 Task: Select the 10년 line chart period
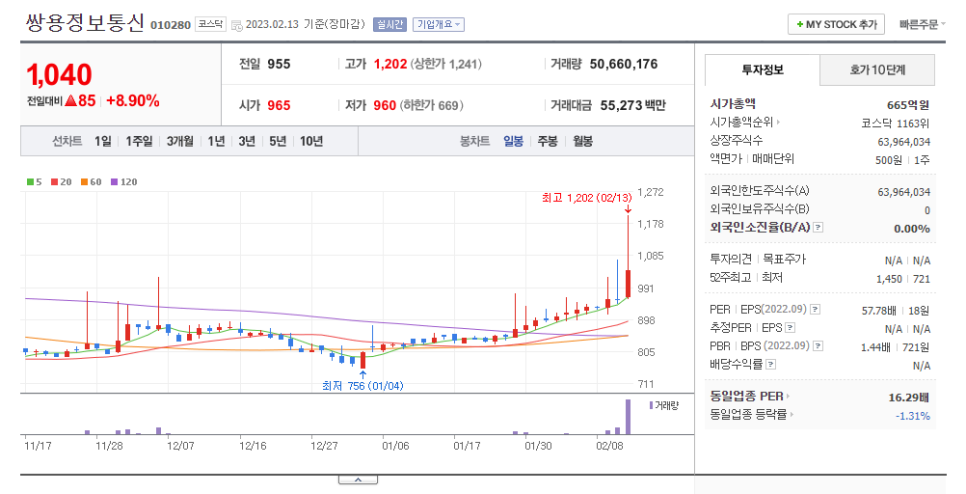[x=311, y=141]
